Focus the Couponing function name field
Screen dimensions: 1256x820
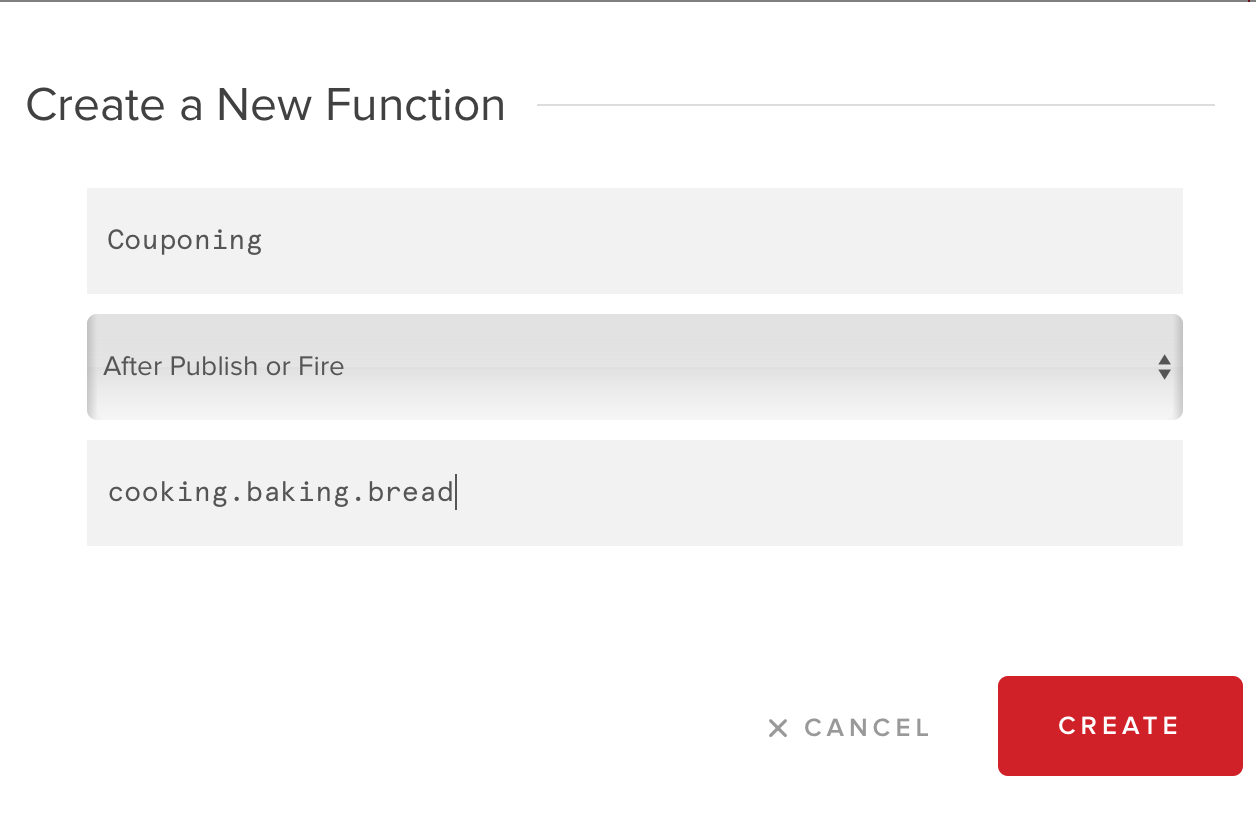[635, 241]
